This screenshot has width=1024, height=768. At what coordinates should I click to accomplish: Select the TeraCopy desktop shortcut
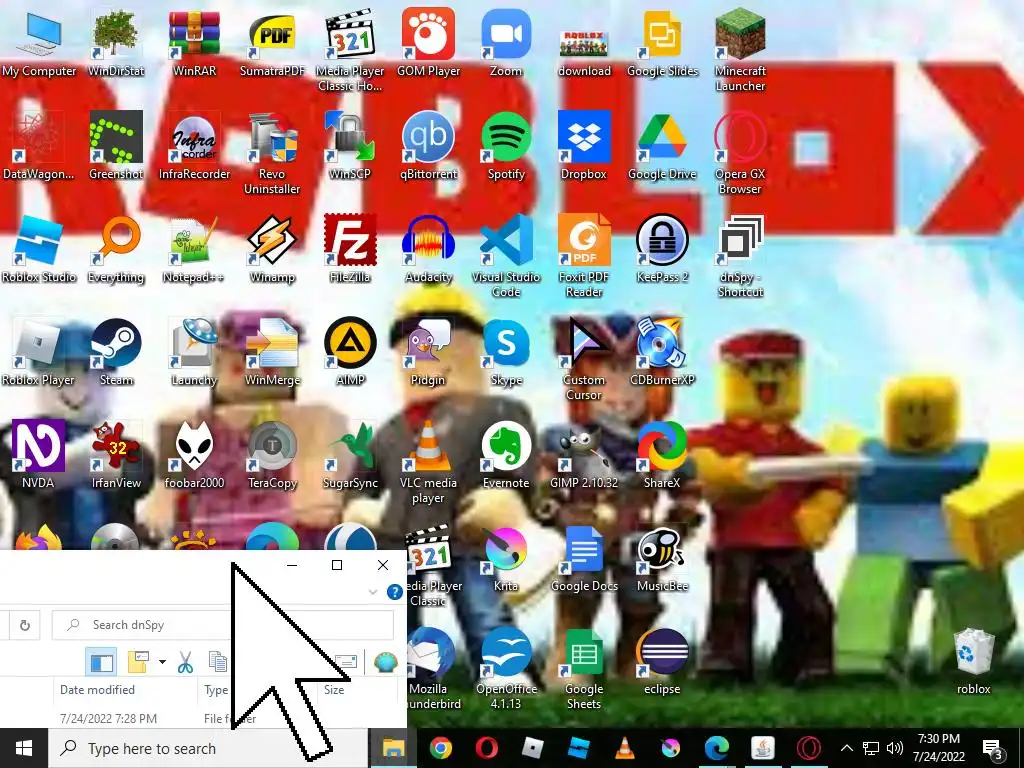[272, 456]
